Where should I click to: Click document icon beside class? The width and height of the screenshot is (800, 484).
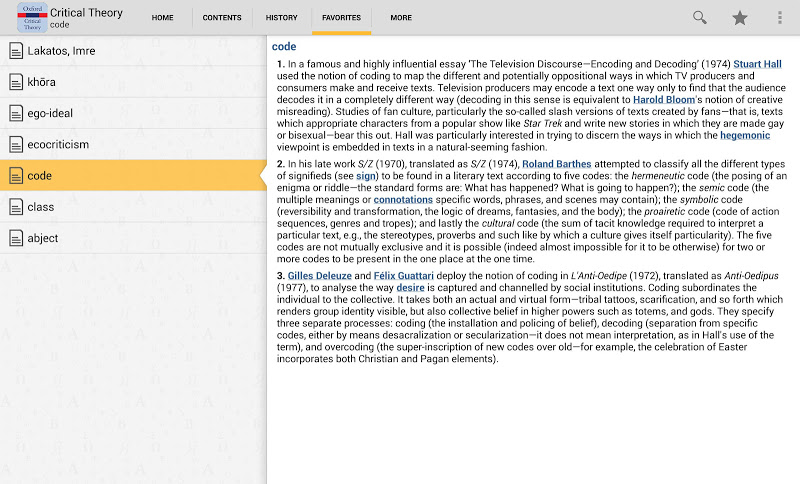[x=16, y=207]
